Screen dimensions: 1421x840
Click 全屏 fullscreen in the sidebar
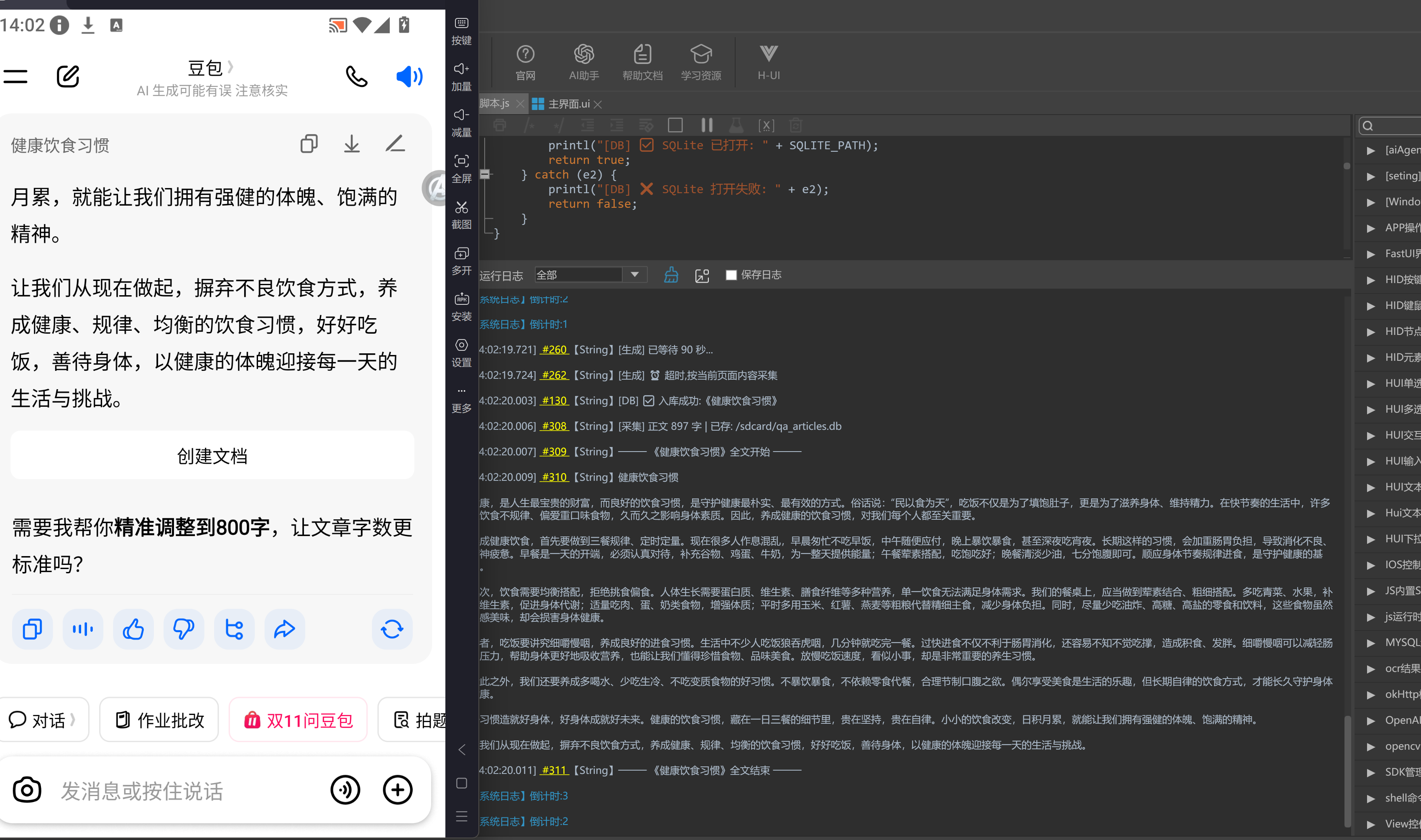click(461, 169)
